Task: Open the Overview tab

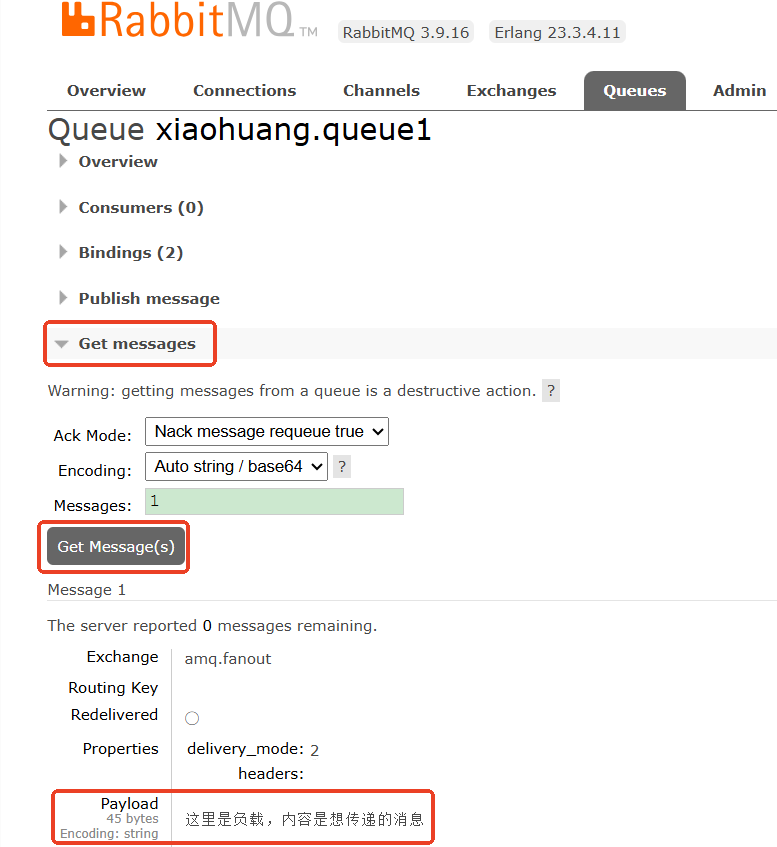Action: 106,91
